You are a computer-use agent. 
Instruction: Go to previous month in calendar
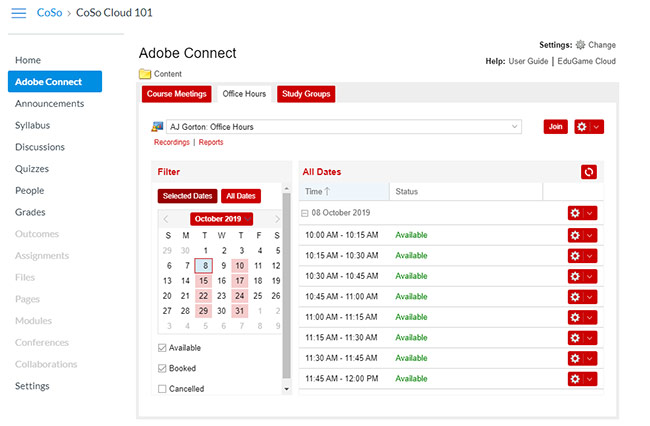point(166,219)
